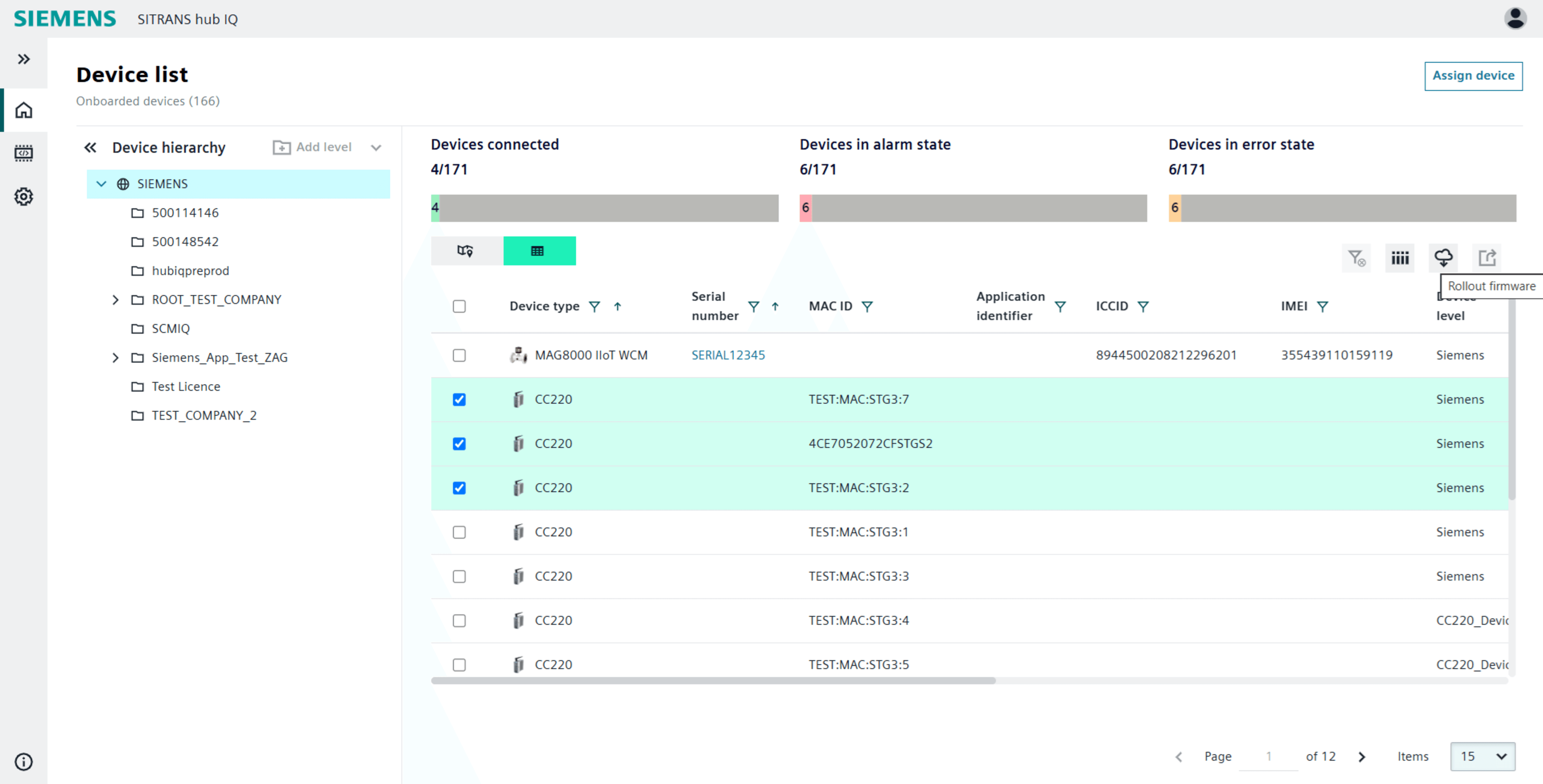
Task: Open the code/firmware panel sidebar icon
Action: 23,153
